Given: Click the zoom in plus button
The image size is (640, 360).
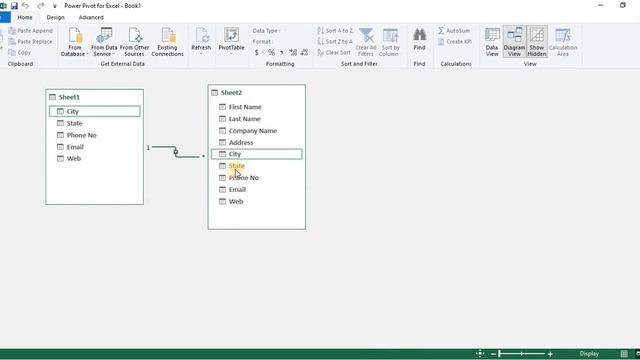Looking at the screenshot, I should point(550,354).
